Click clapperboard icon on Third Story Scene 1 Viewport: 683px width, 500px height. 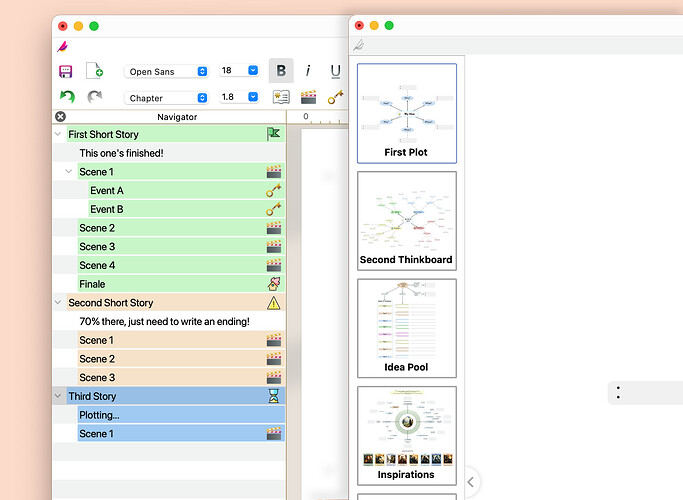[274, 433]
